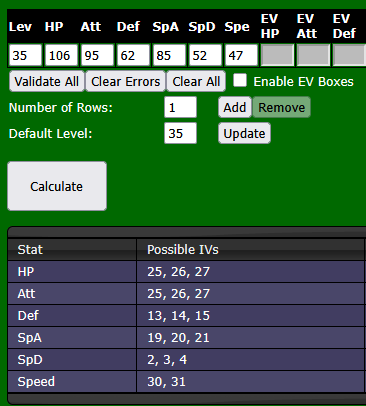Image resolution: width=366 pixels, height=406 pixels.
Task: Enable the EV Boxes checkbox
Action: pyautogui.click(x=240, y=80)
